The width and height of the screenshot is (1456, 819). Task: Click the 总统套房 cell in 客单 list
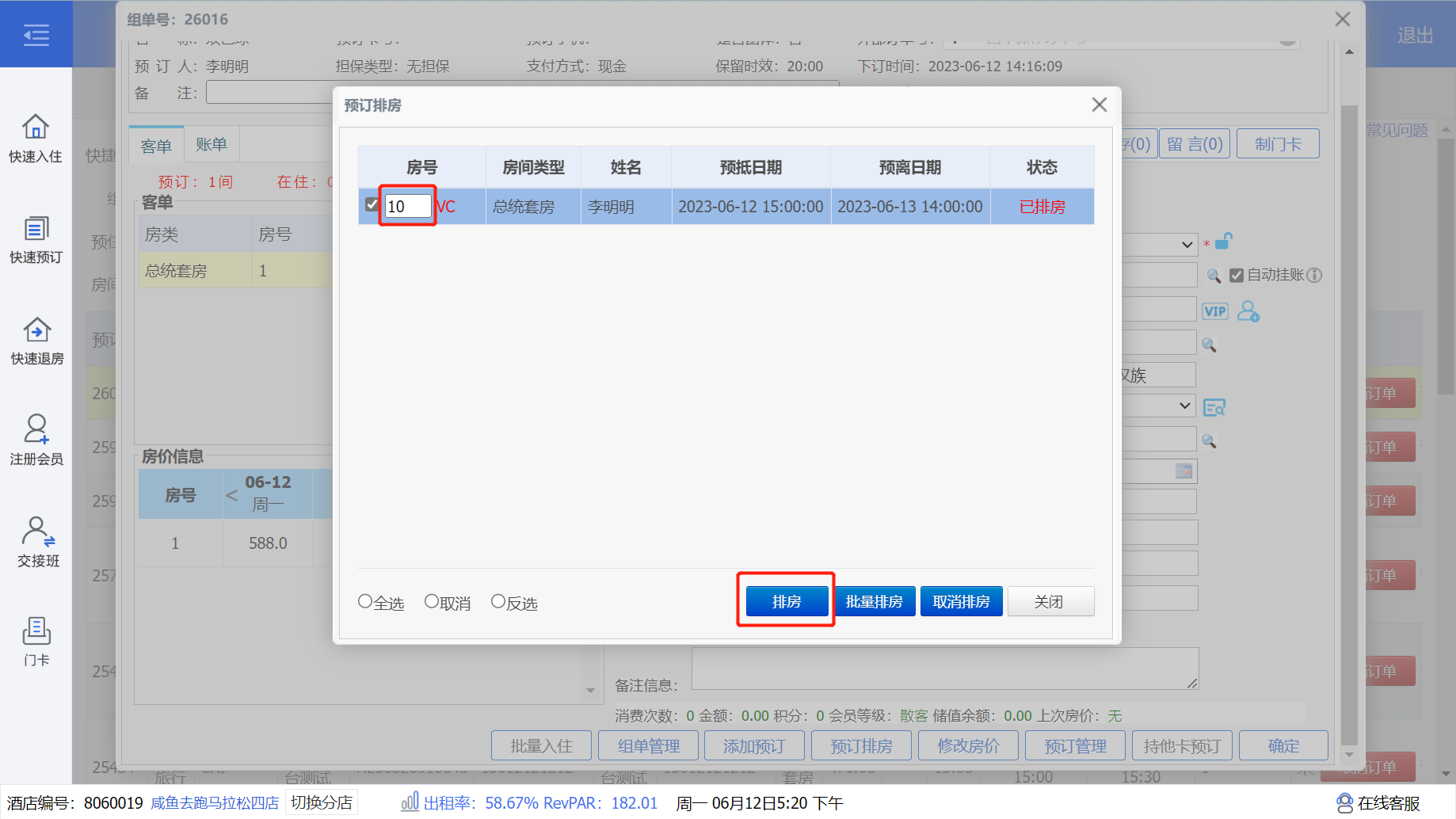(x=195, y=271)
